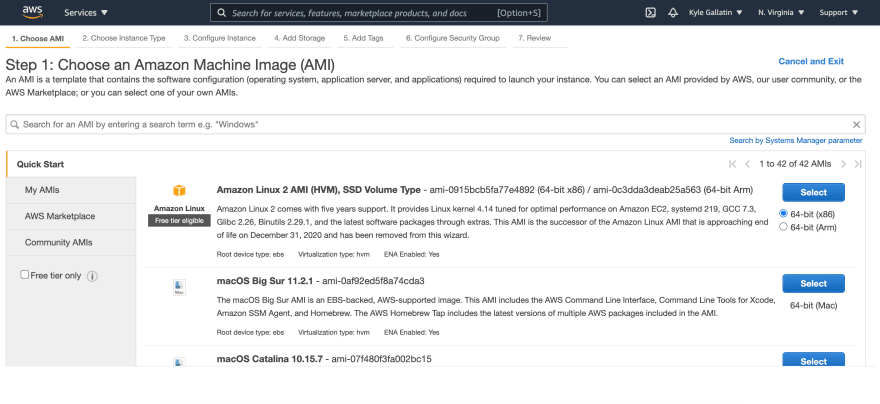The width and height of the screenshot is (880, 404).
Task: Click the Free tier only info icon
Action: click(x=93, y=276)
